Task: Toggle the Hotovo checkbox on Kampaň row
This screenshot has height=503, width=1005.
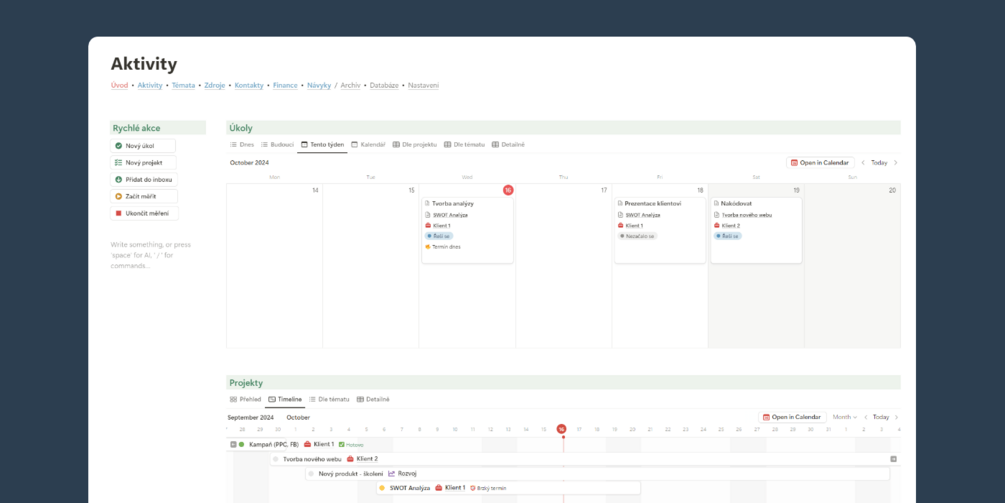Action: pos(342,444)
